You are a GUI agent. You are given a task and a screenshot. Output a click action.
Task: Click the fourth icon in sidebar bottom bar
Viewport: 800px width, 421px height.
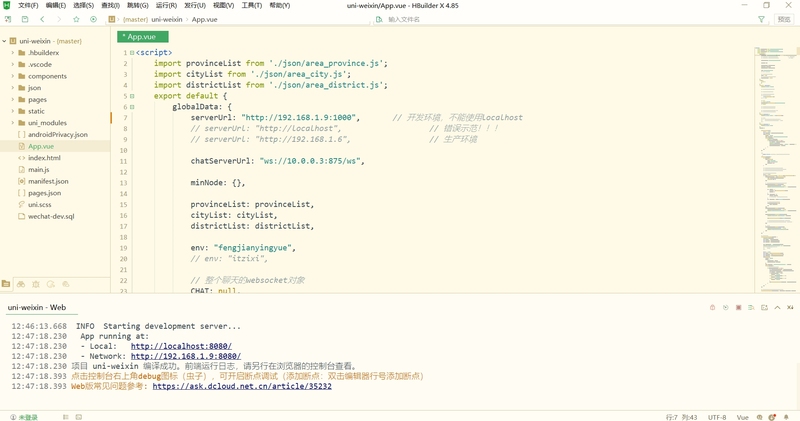[51, 284]
